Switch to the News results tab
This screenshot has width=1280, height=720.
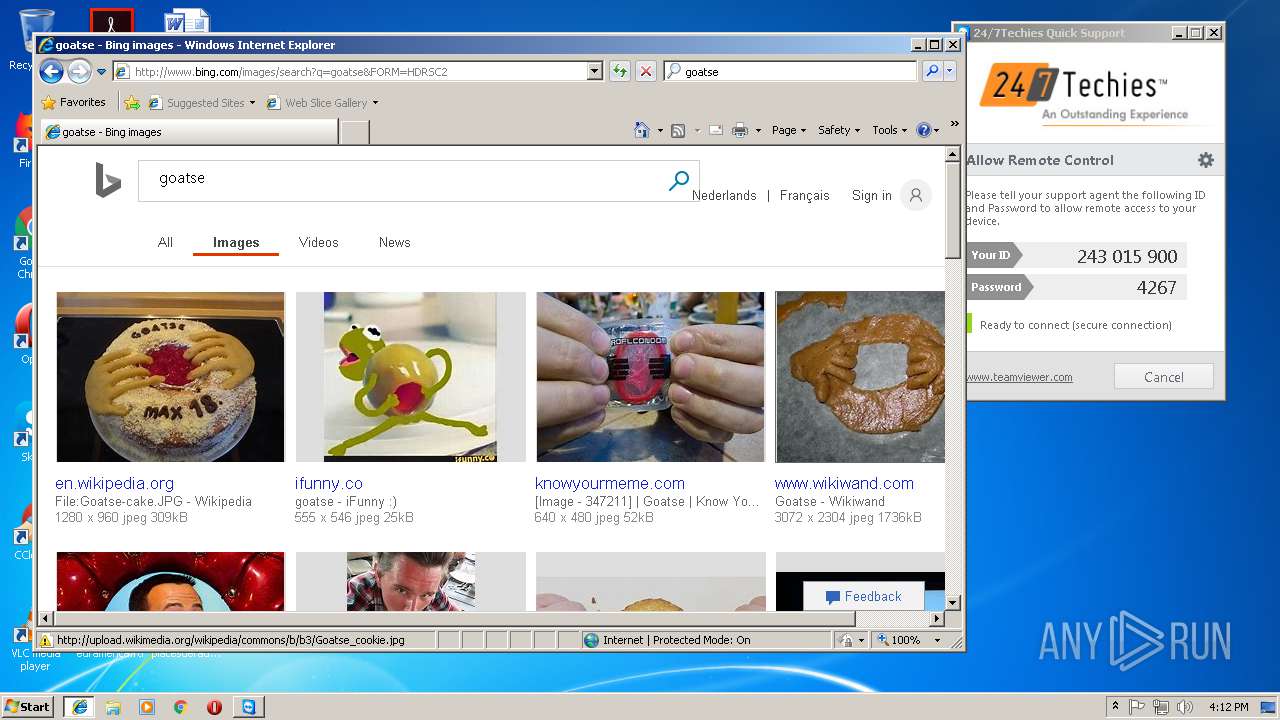[394, 242]
